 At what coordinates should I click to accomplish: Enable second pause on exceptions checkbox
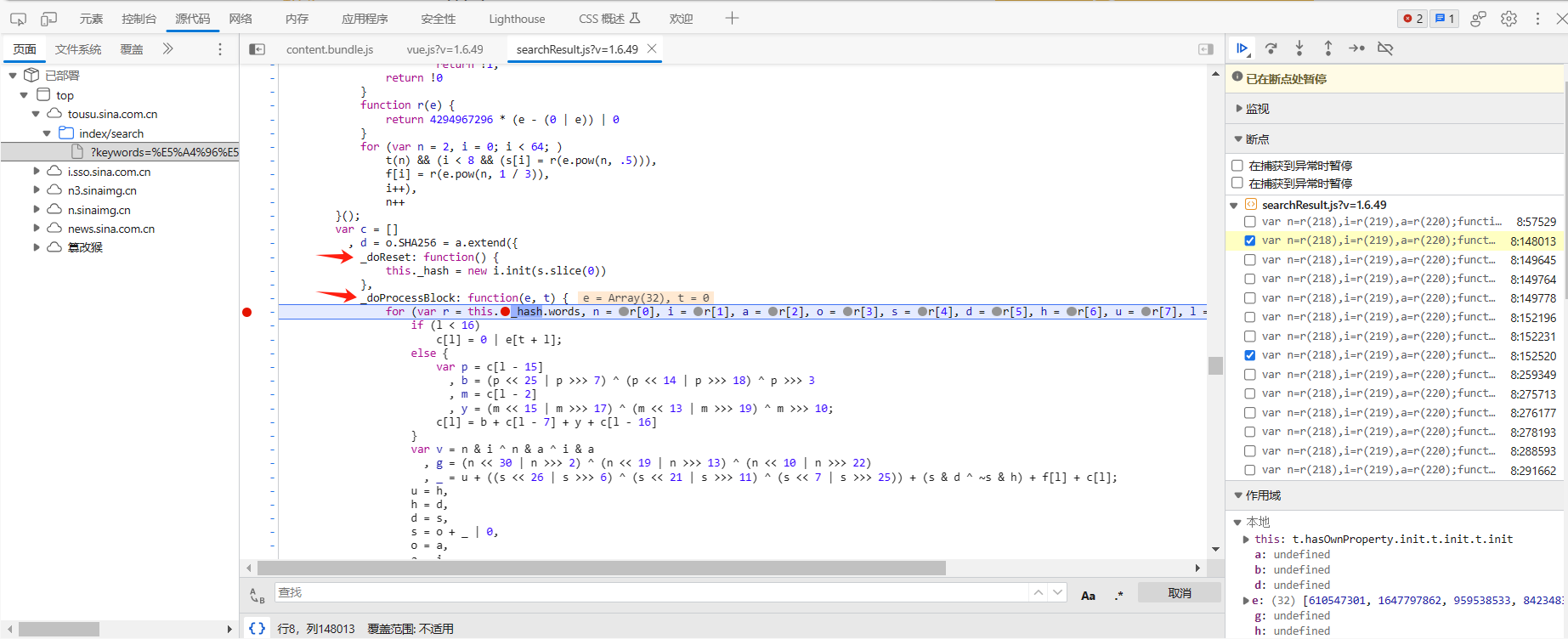(x=1237, y=183)
